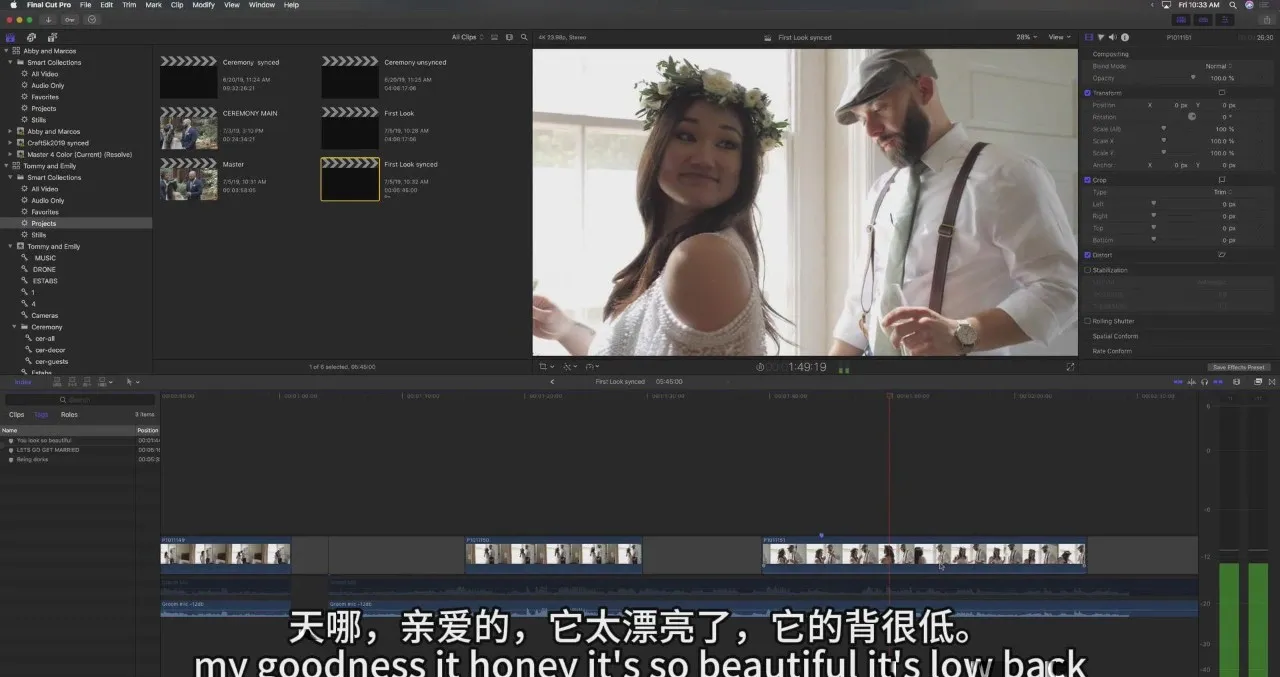Toggle viewer fullscreen arrows icon

(x=1070, y=367)
